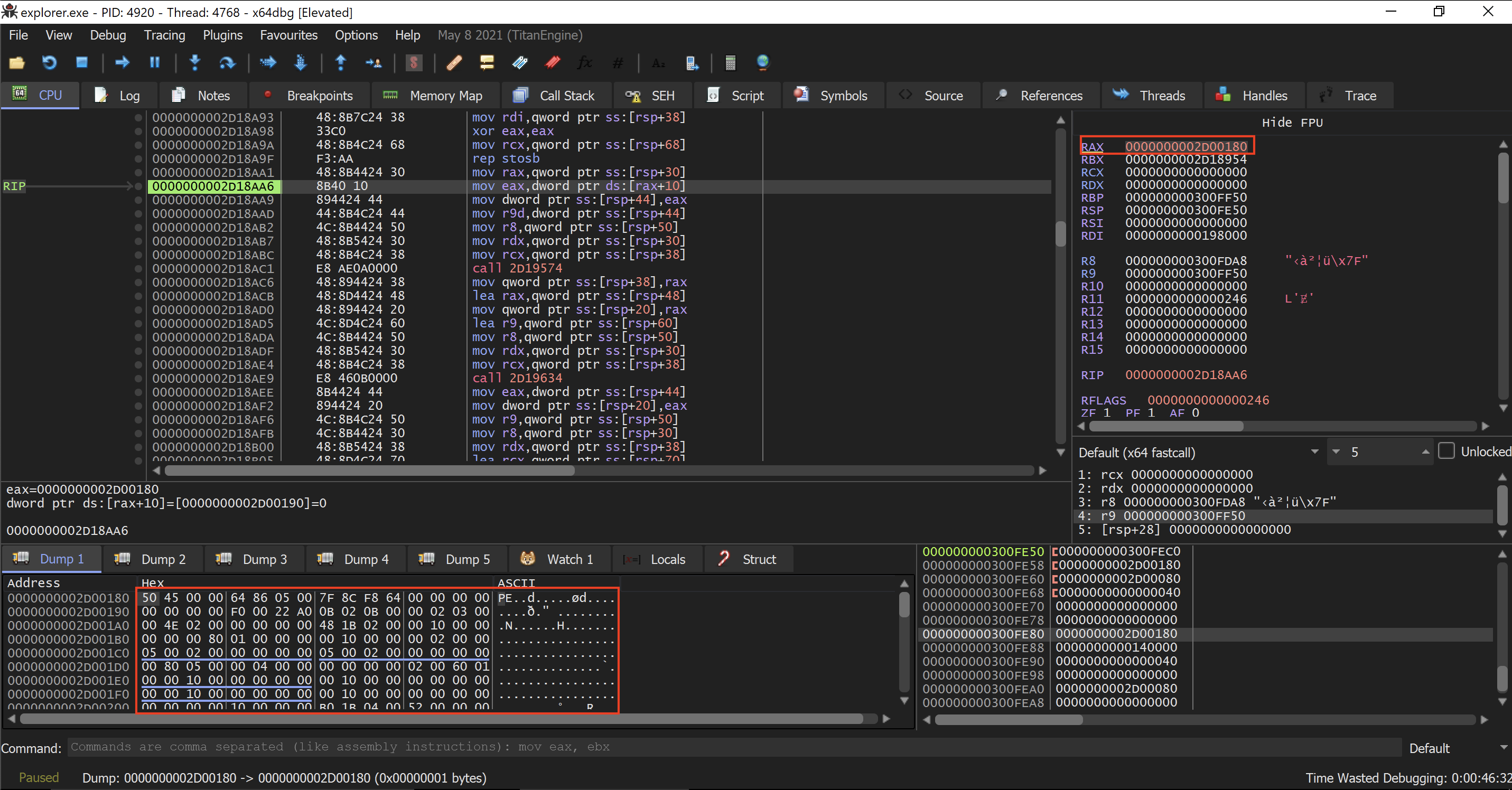The width and height of the screenshot is (1512, 790).
Task: Open the Tracing menu
Action: click(164, 35)
